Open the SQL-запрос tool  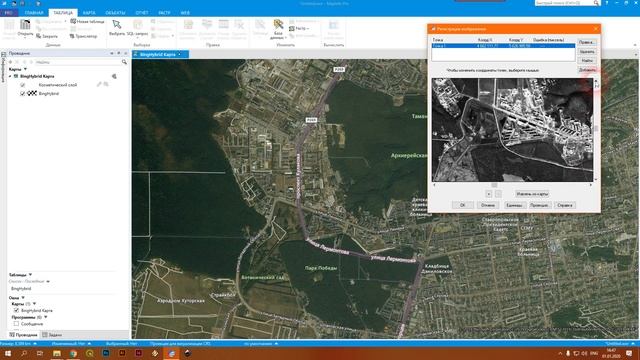tap(137, 28)
